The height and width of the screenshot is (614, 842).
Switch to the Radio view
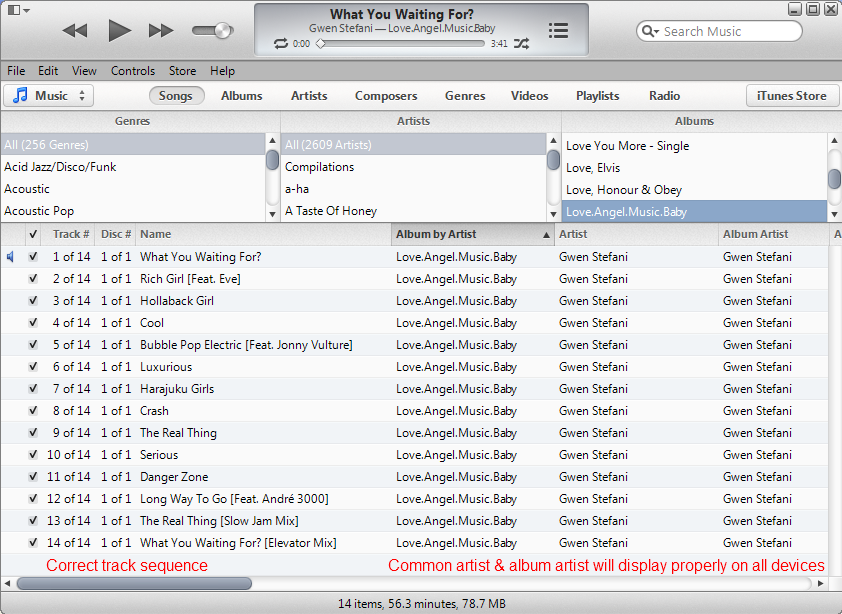pyautogui.click(x=664, y=96)
